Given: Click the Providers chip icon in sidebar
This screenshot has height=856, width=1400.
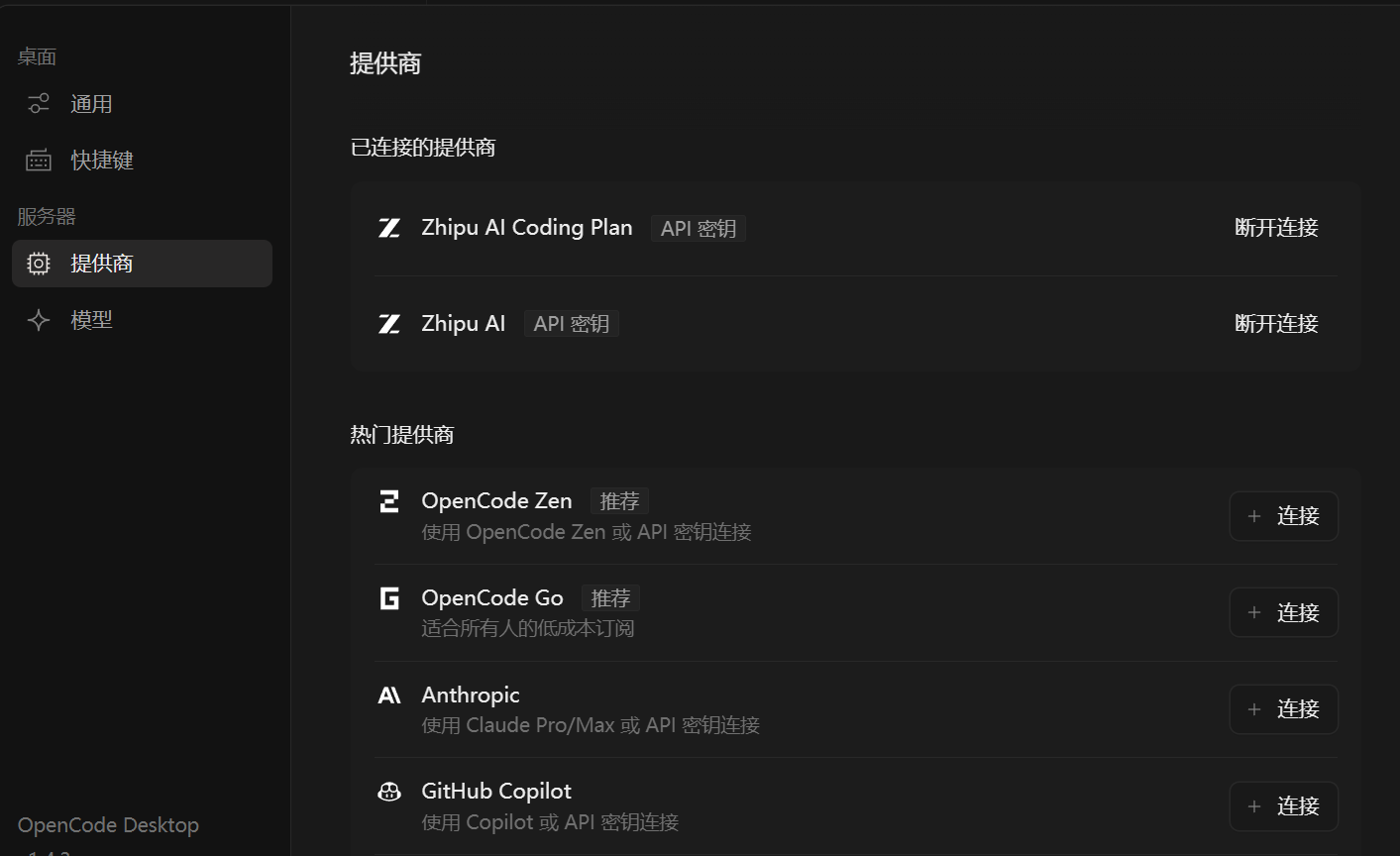Looking at the screenshot, I should [39, 264].
